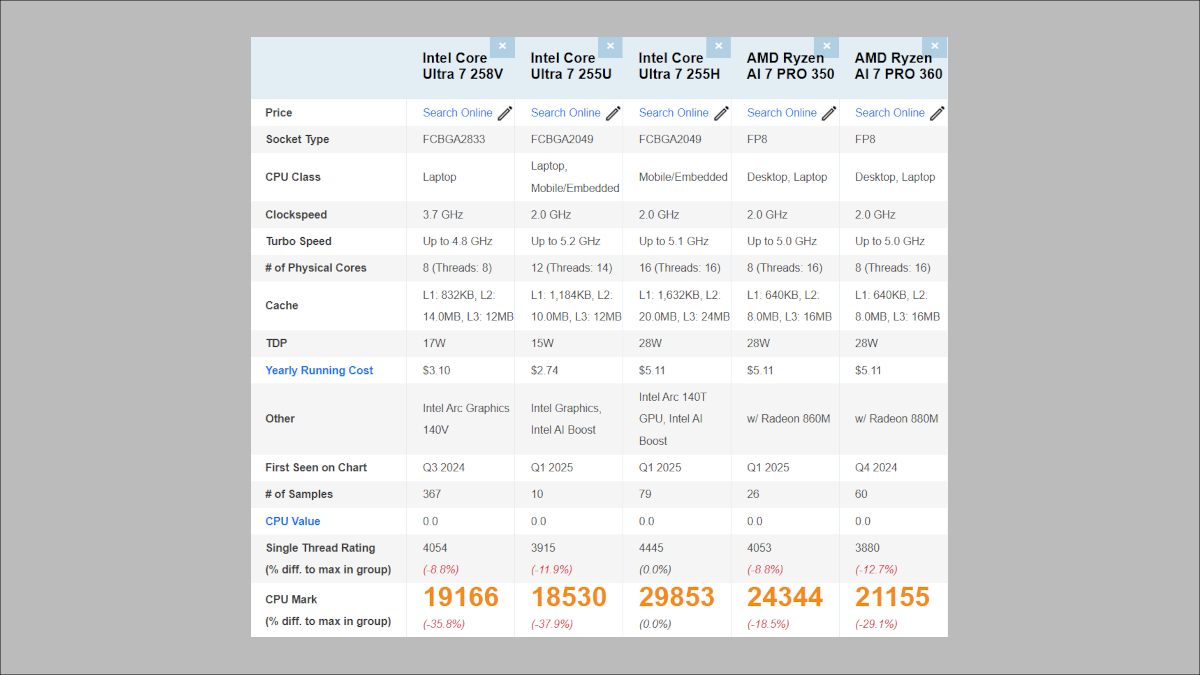Click the Turbo Speed row label
Screen dimensions: 1200x675
[x=298, y=241]
